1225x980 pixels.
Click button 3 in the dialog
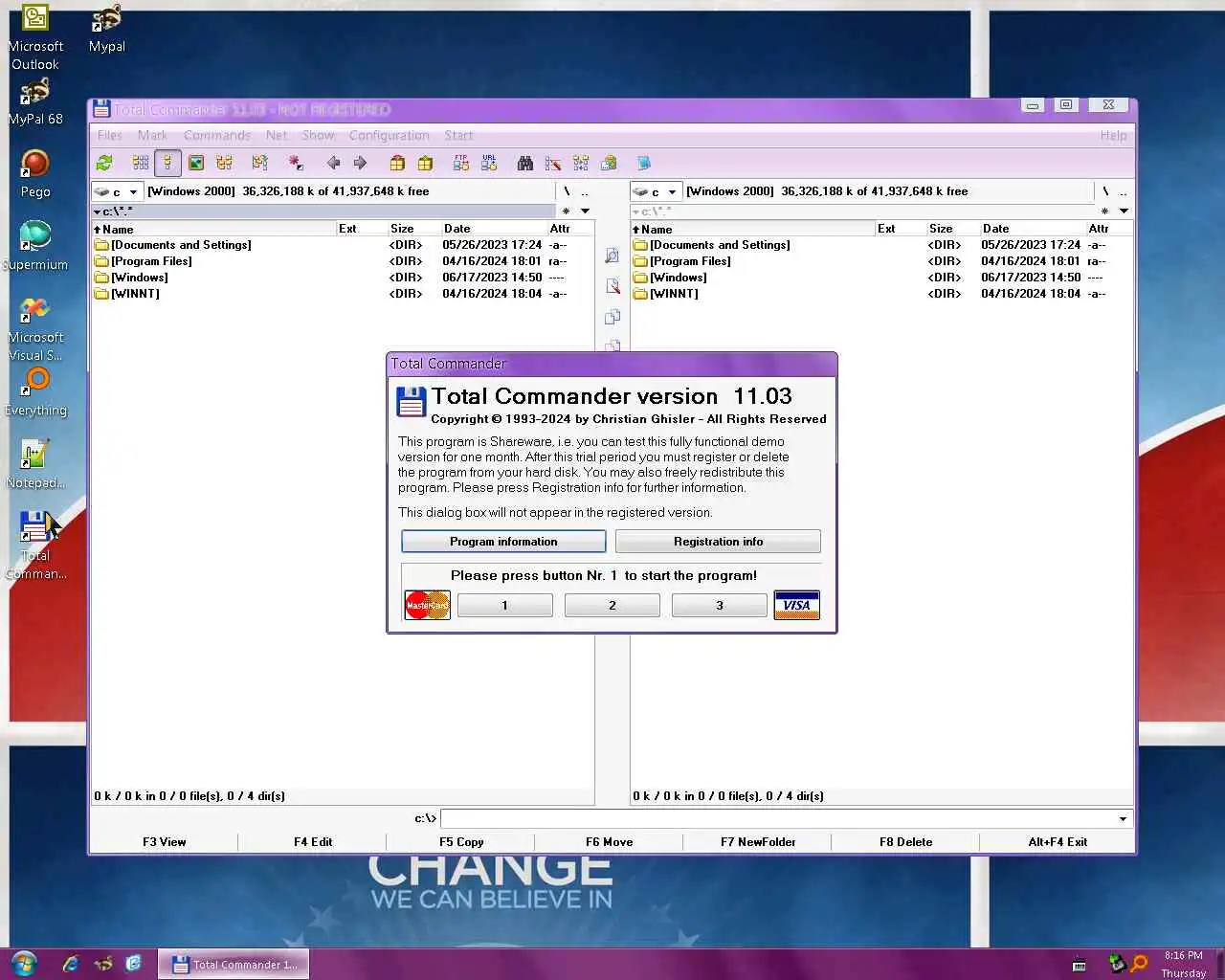pyautogui.click(x=720, y=605)
